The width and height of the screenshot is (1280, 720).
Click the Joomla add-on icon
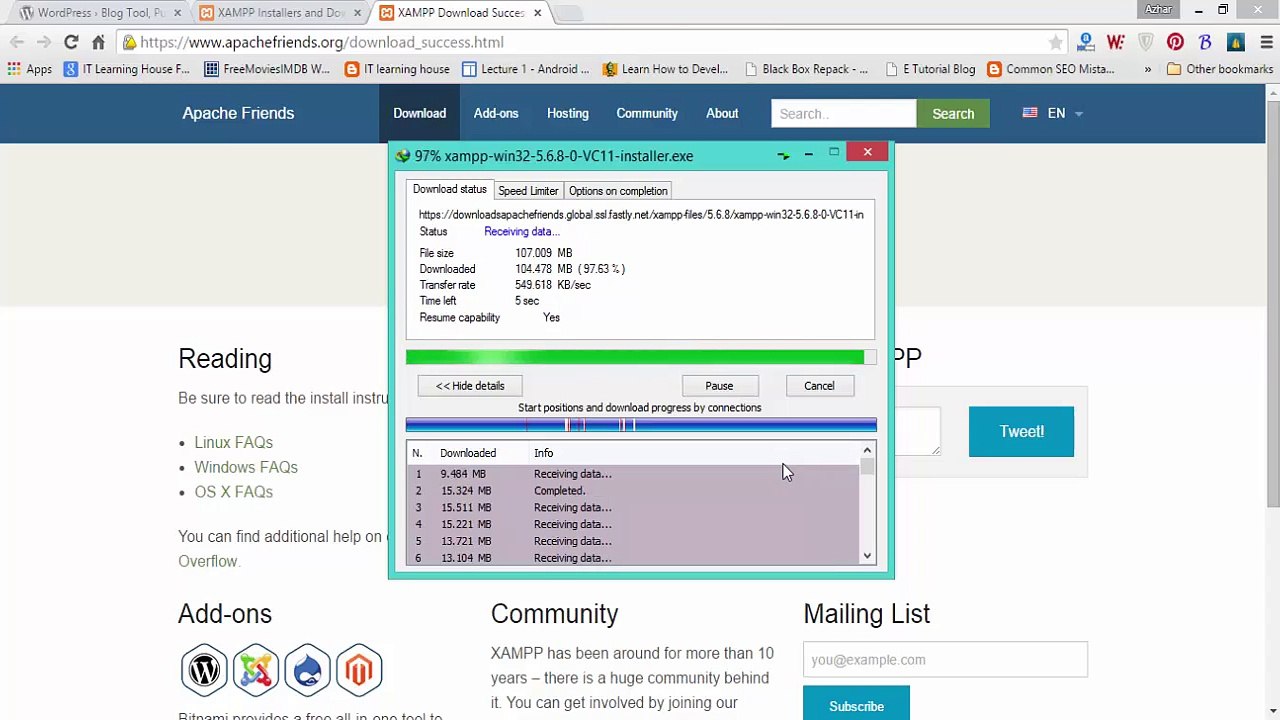(256, 670)
